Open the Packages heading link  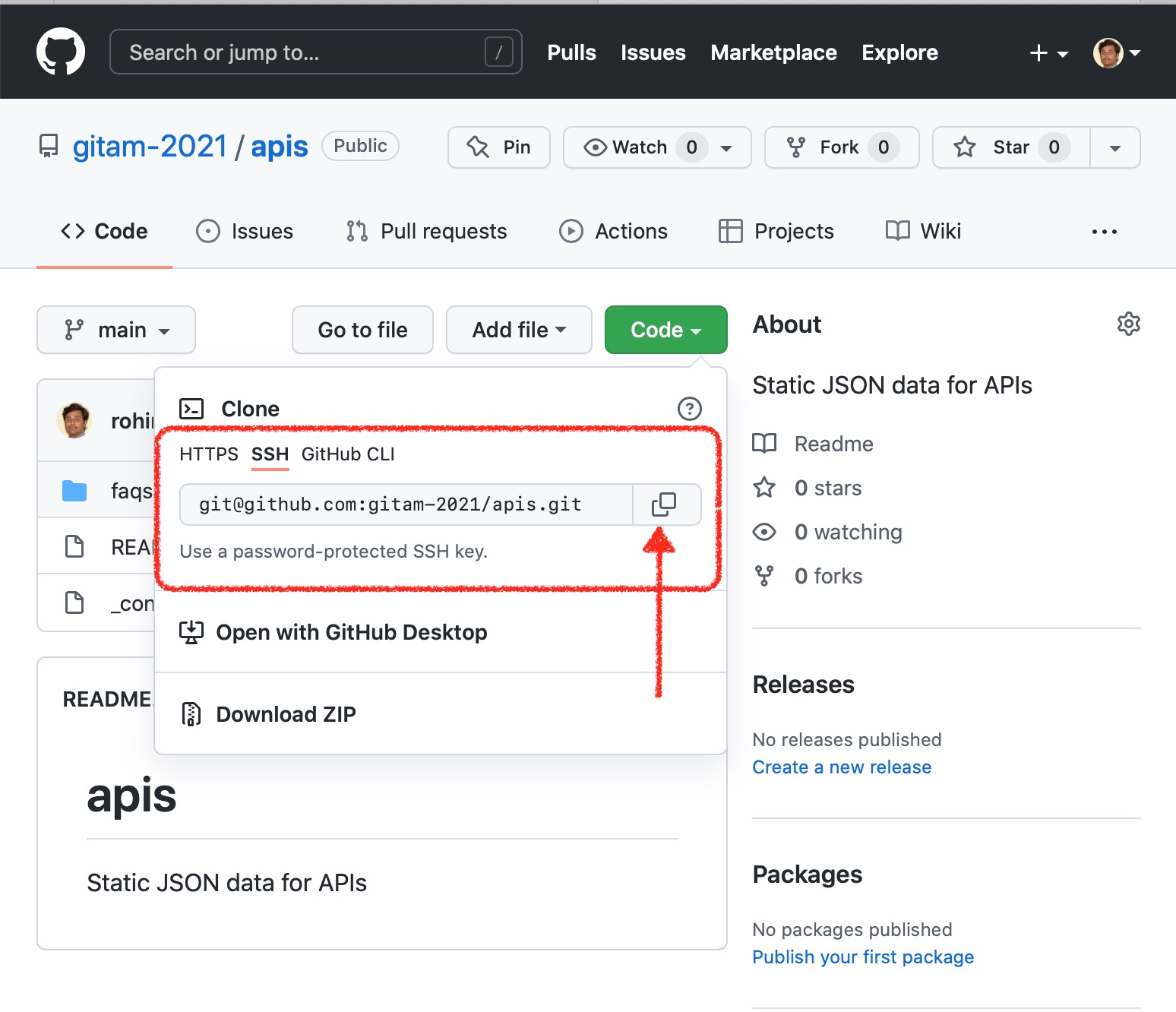point(807,874)
